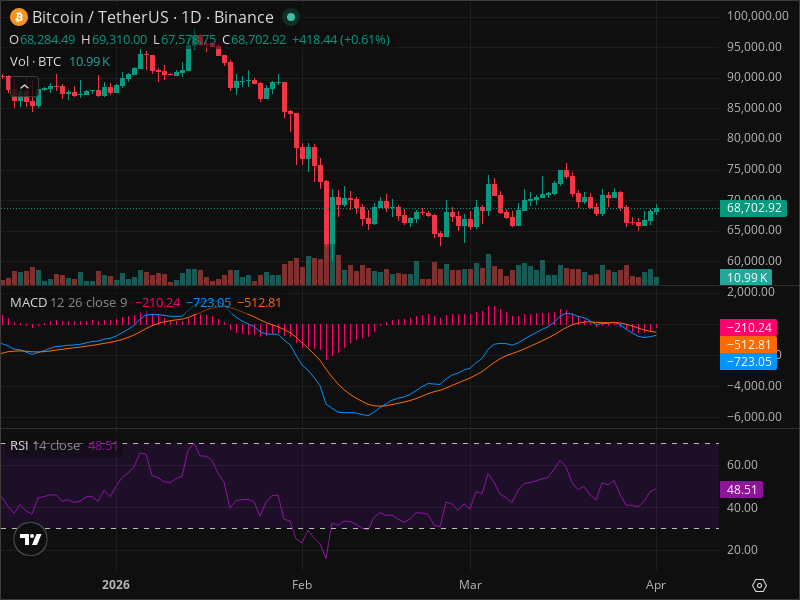
Task: Open the TradingView logo link
Action: pos(30,539)
